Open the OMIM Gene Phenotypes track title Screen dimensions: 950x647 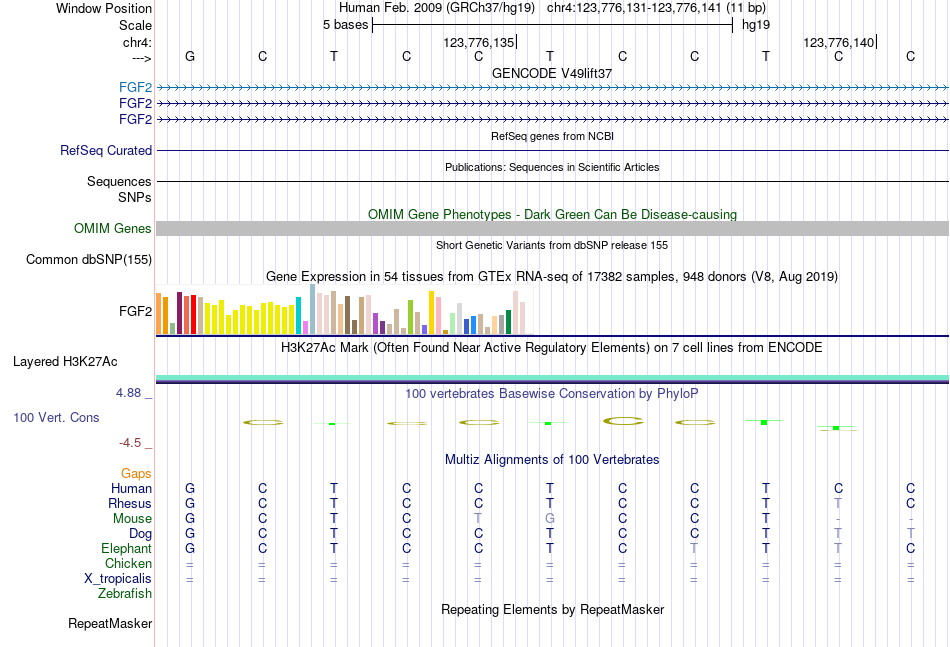pos(552,214)
